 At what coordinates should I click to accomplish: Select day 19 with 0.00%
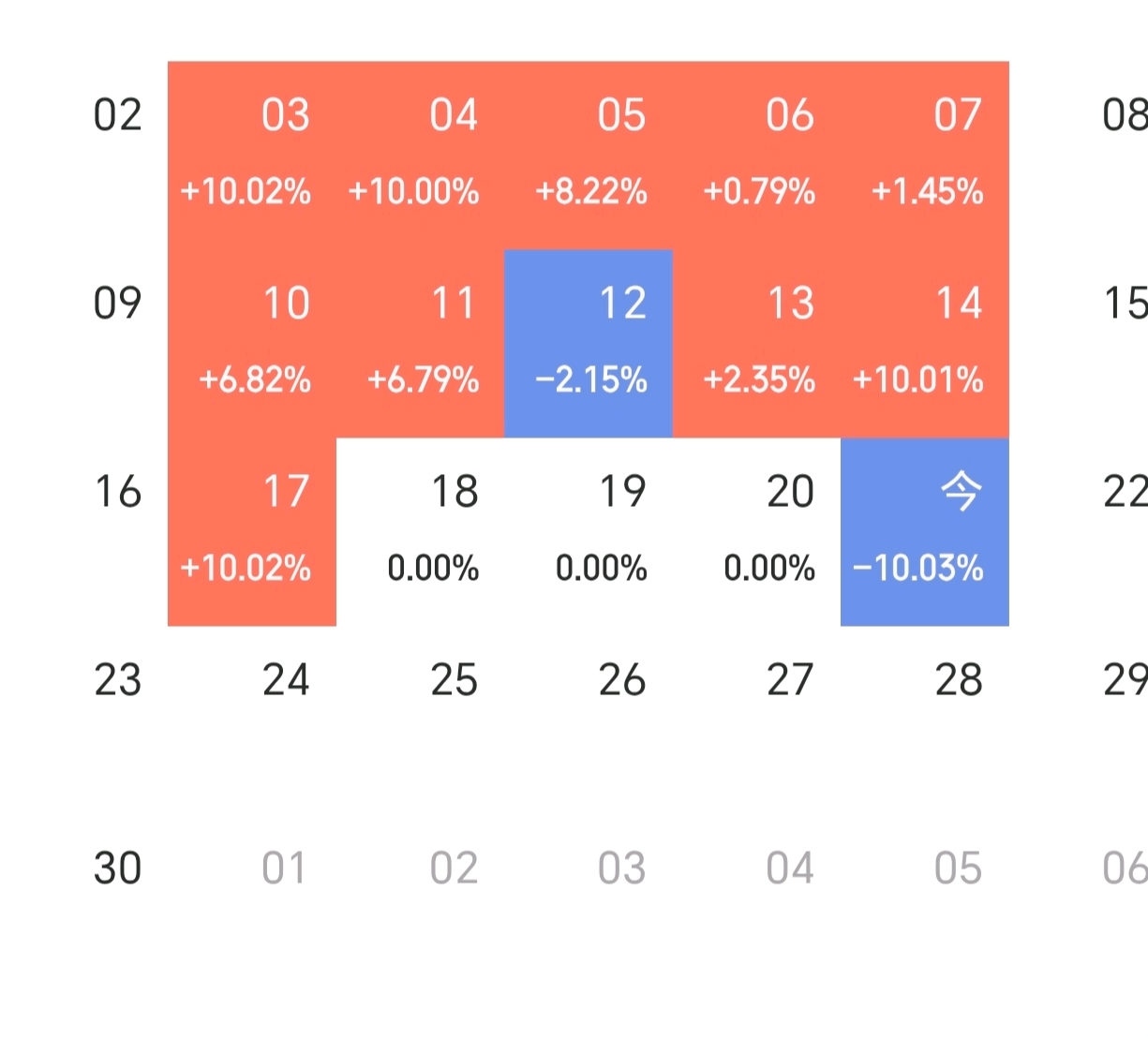point(589,531)
